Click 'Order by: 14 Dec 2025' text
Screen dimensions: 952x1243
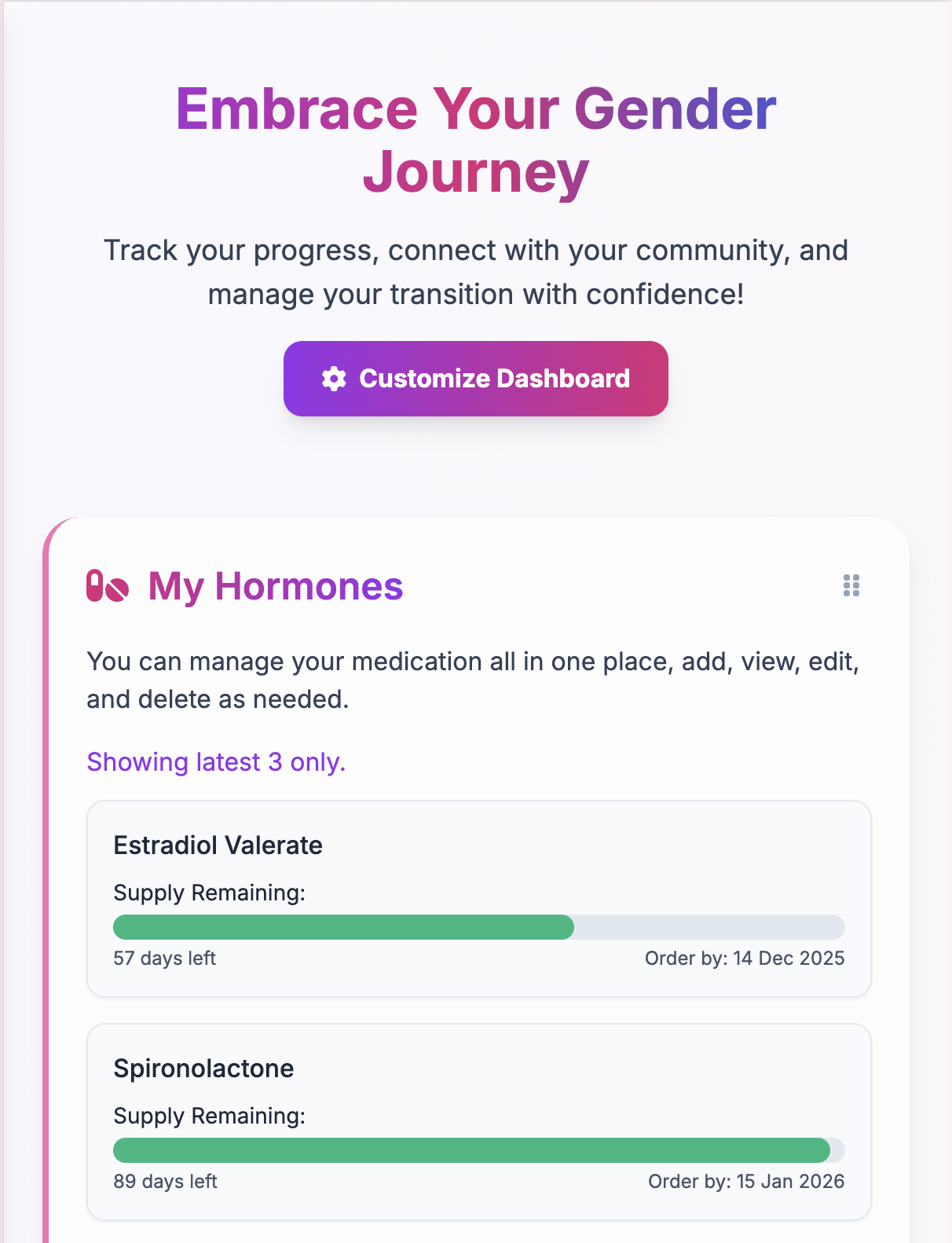coord(744,958)
